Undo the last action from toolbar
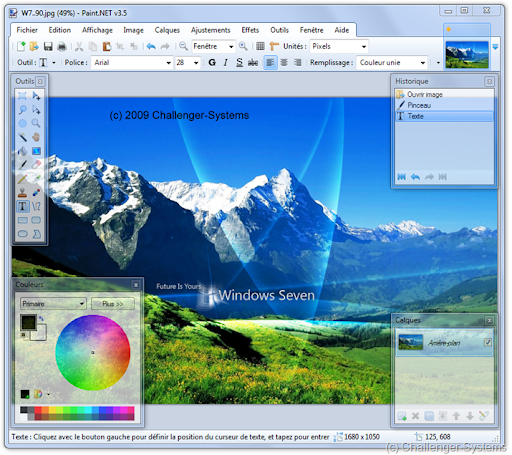The height and width of the screenshot is (455, 512). [151, 46]
